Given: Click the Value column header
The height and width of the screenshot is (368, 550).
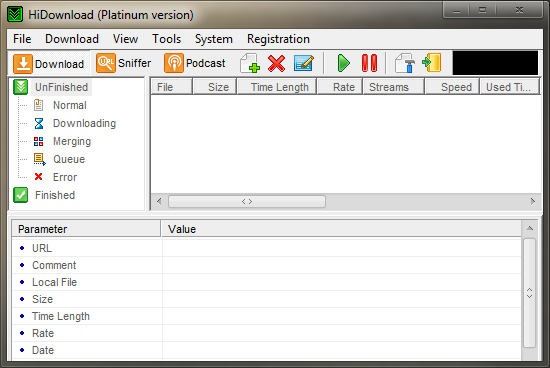Looking at the screenshot, I should tap(341, 229).
